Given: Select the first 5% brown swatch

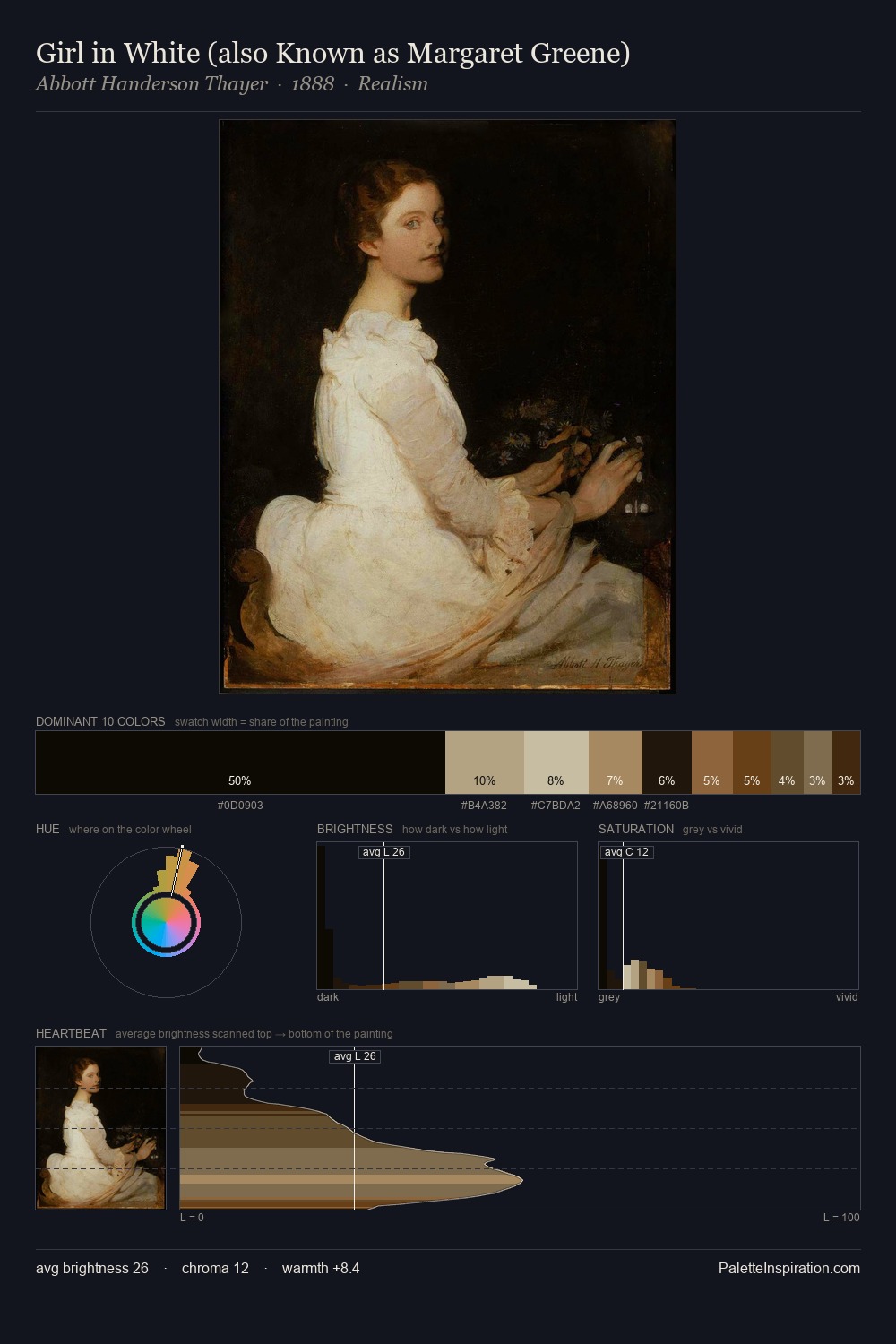Looking at the screenshot, I should click(712, 762).
